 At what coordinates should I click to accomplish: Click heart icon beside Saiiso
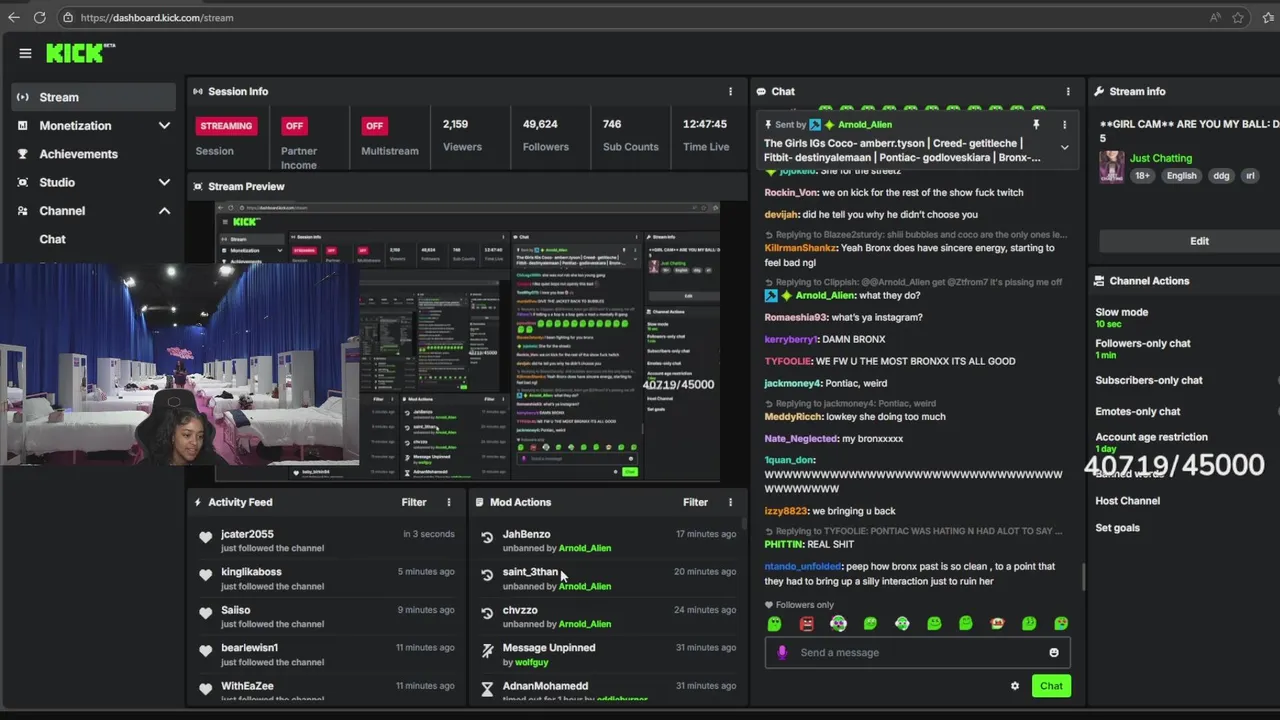tap(205, 614)
